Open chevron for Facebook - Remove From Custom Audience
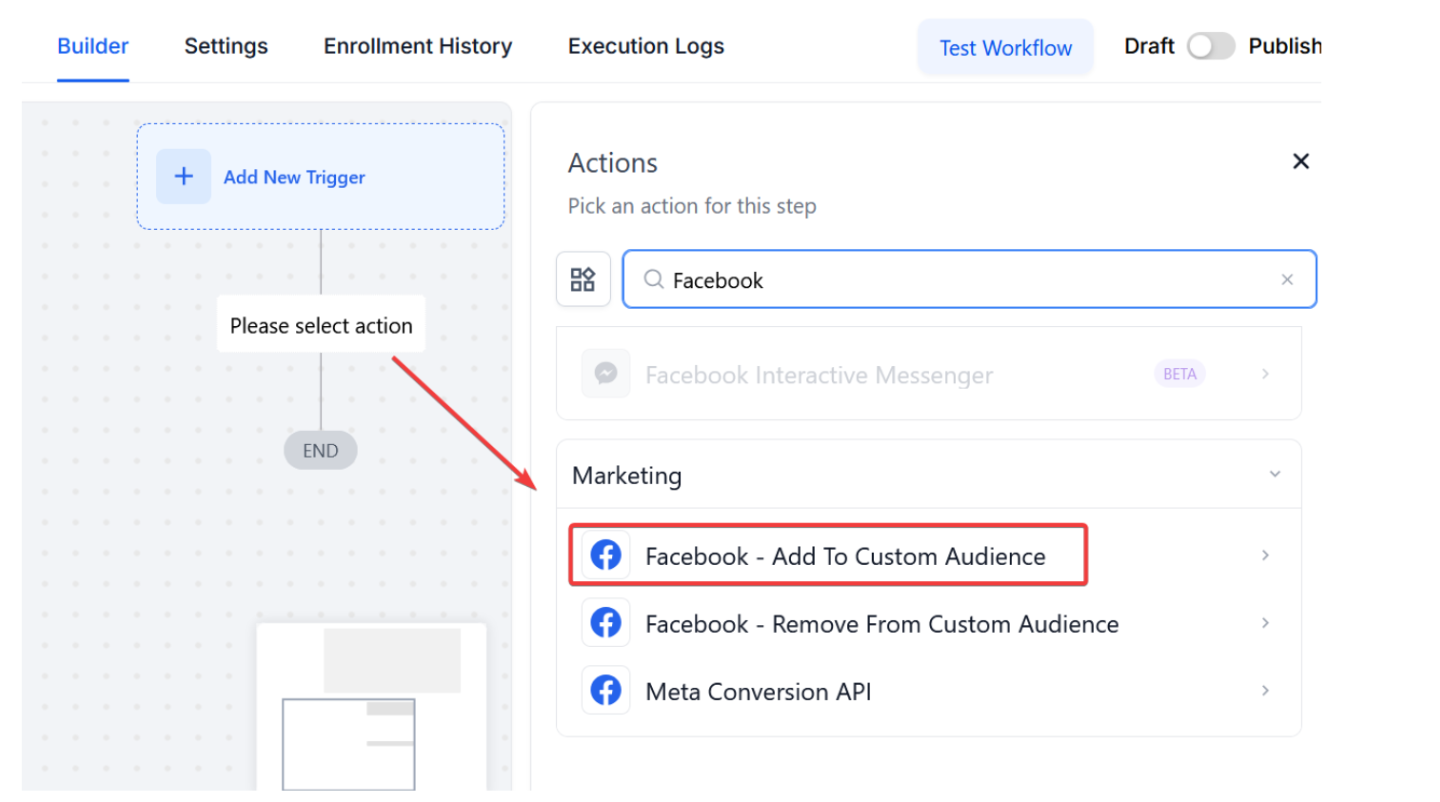This screenshot has height=802, width=1440. click(x=1265, y=623)
